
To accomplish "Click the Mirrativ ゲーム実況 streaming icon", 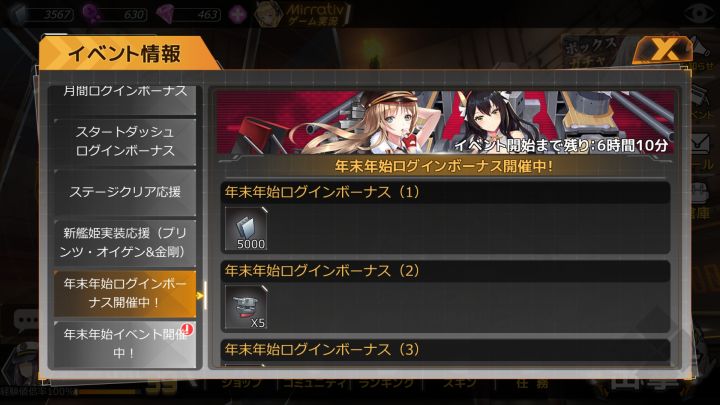I will (x=301, y=14).
